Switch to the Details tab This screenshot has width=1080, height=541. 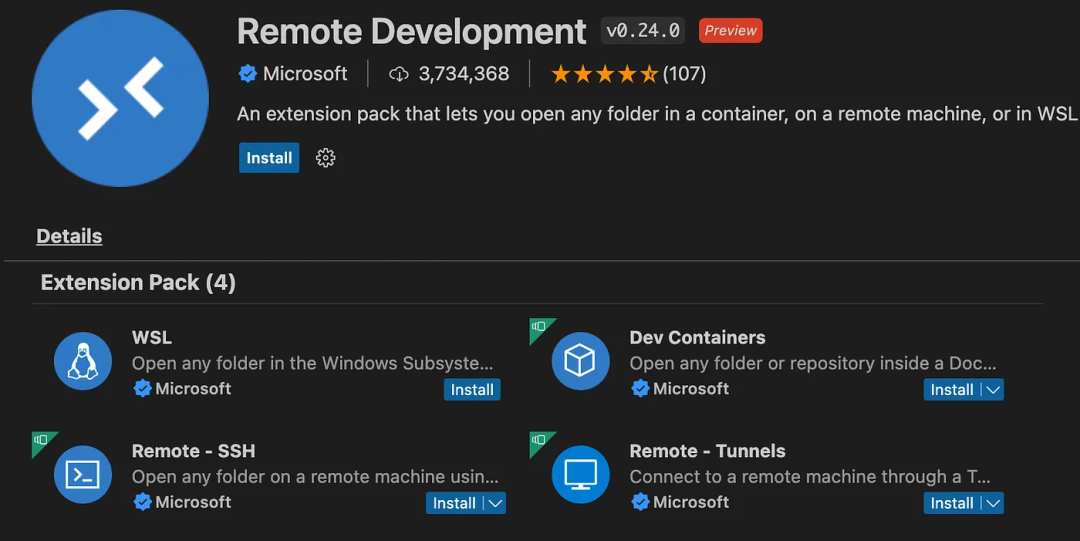click(69, 236)
